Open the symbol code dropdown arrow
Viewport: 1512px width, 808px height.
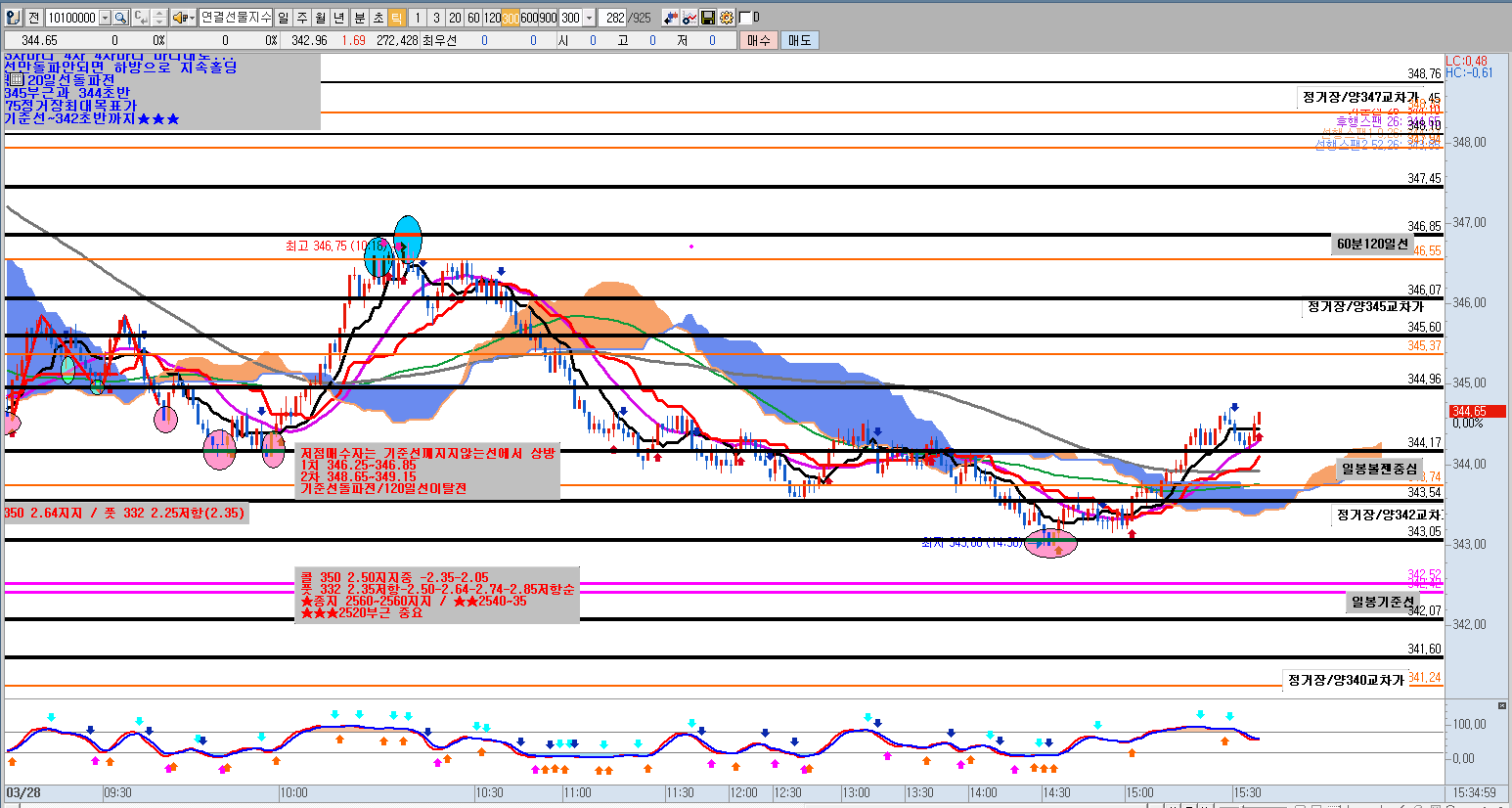[x=105, y=18]
